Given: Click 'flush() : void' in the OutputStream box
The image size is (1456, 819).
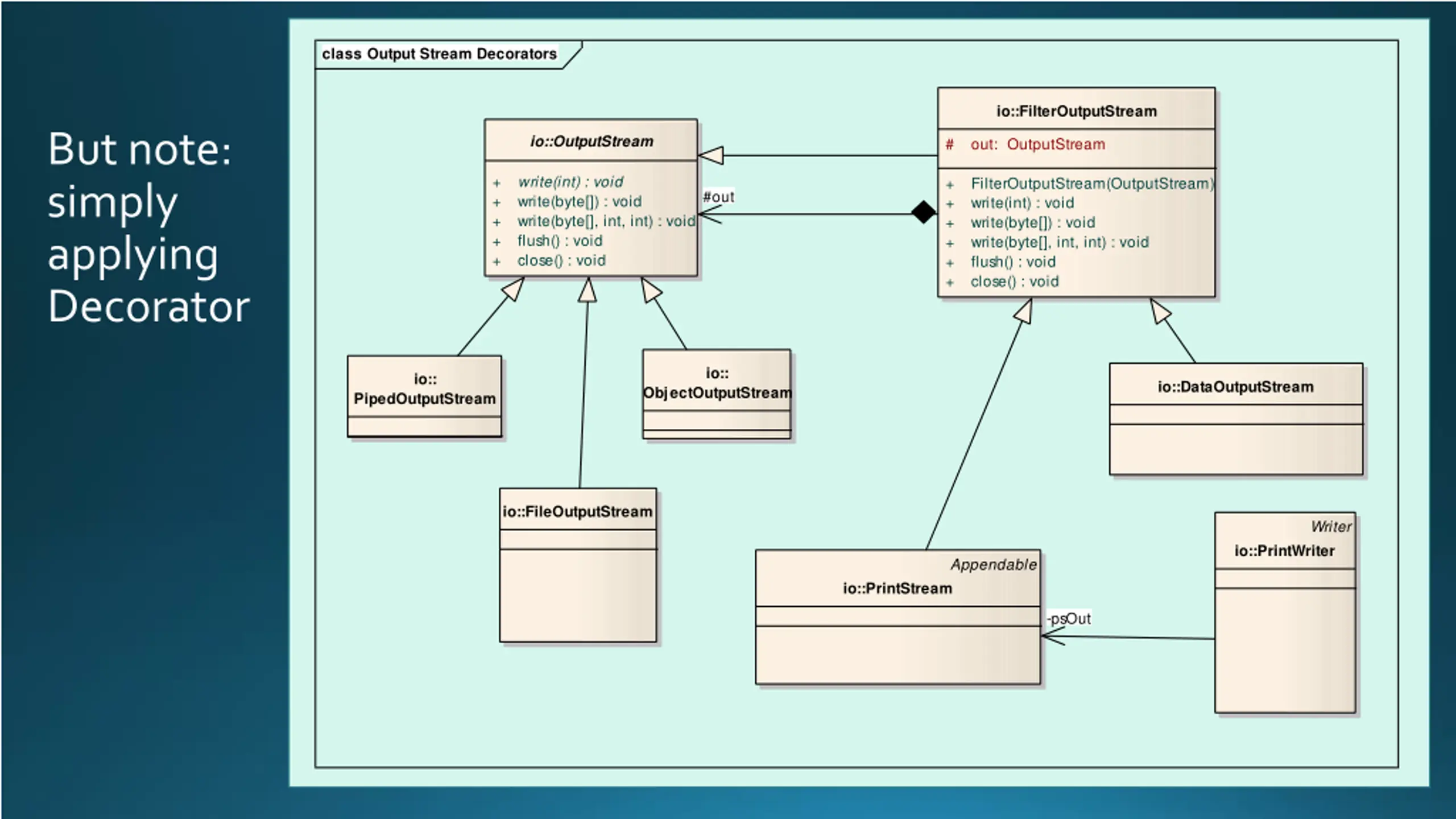Looking at the screenshot, I should click(x=560, y=241).
